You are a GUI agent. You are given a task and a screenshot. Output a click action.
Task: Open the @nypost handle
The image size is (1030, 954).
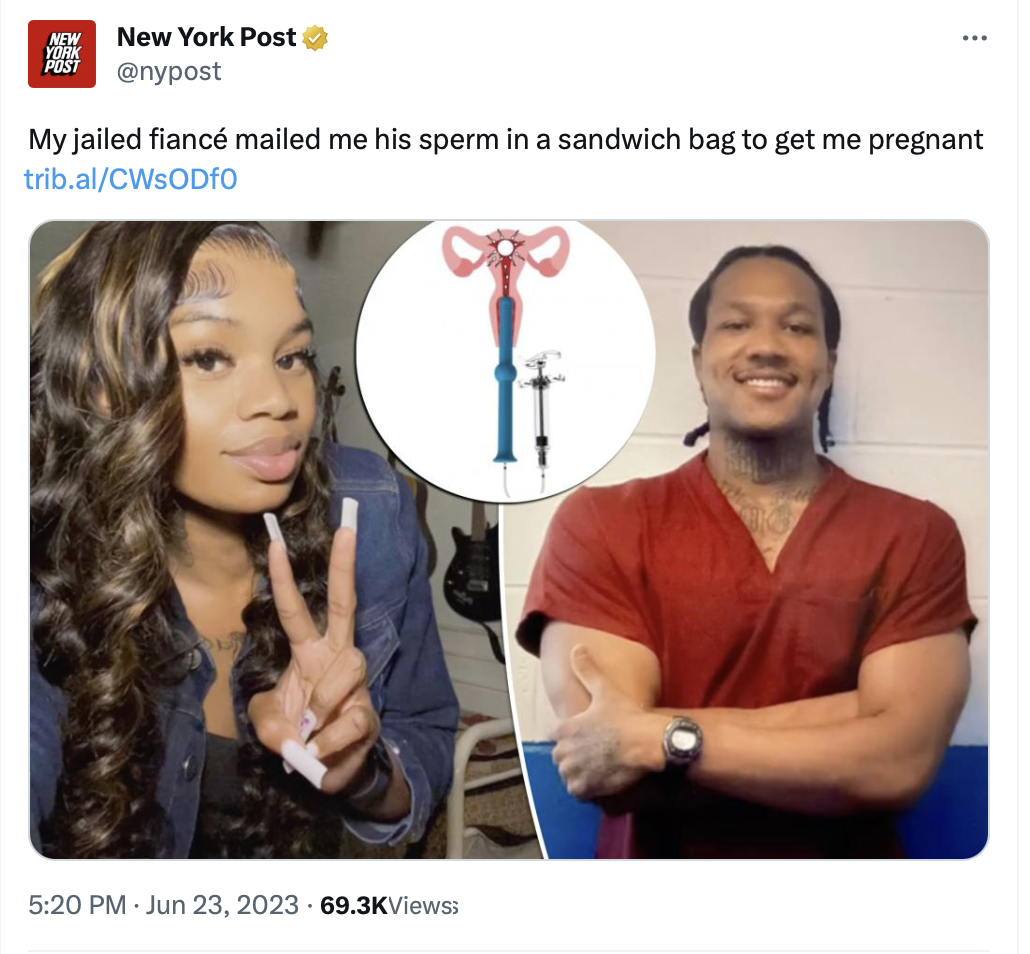point(169,71)
